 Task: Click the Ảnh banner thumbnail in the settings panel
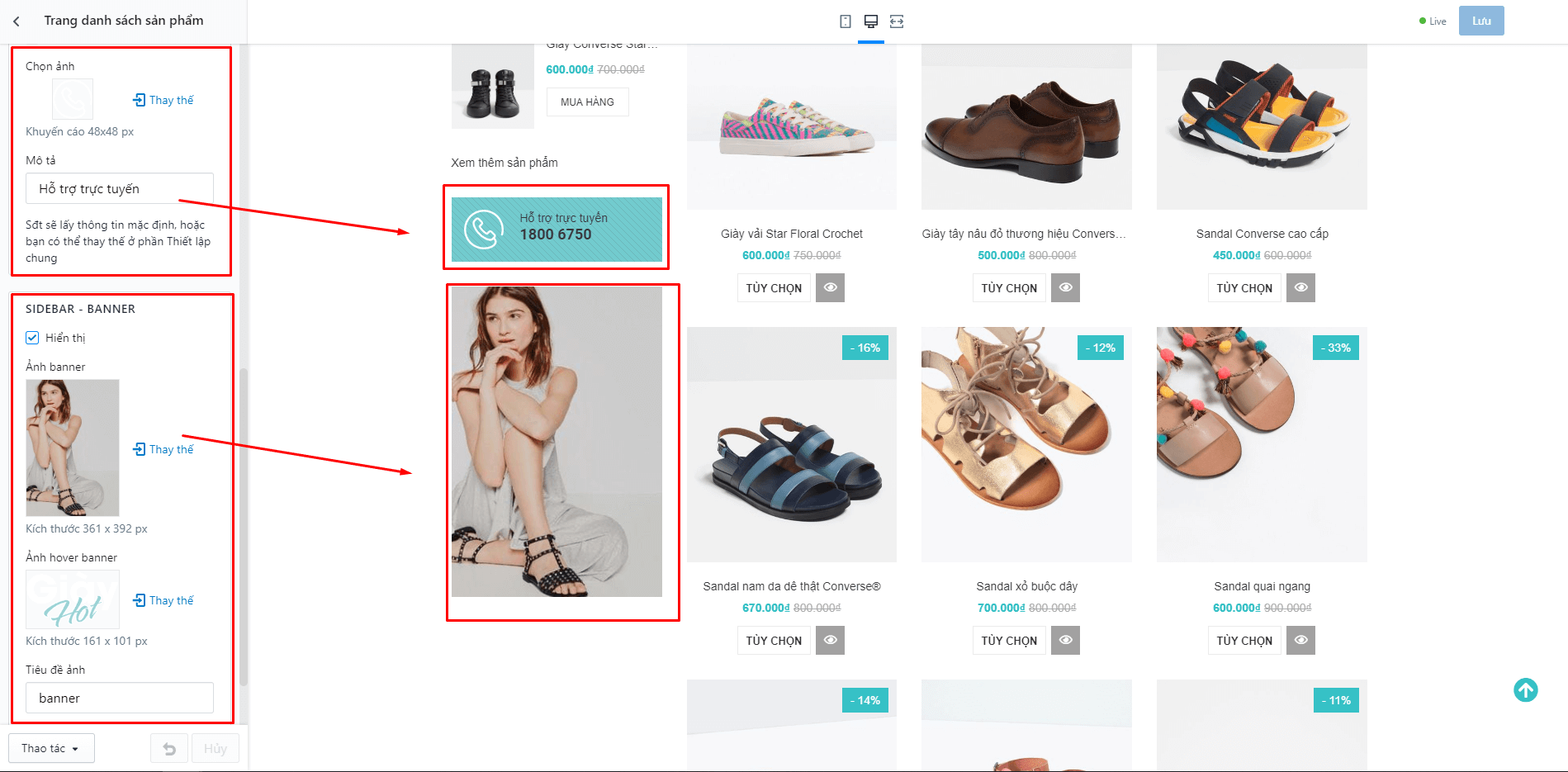[73, 448]
